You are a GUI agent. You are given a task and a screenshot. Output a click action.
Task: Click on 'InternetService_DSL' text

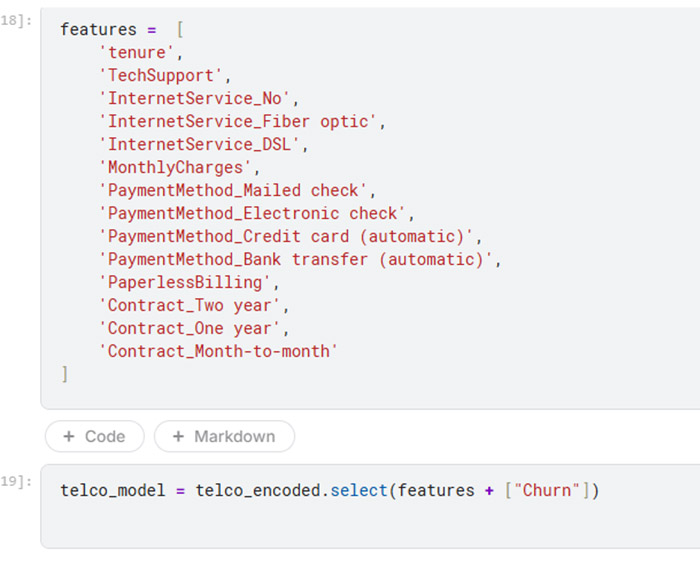[x=201, y=144]
